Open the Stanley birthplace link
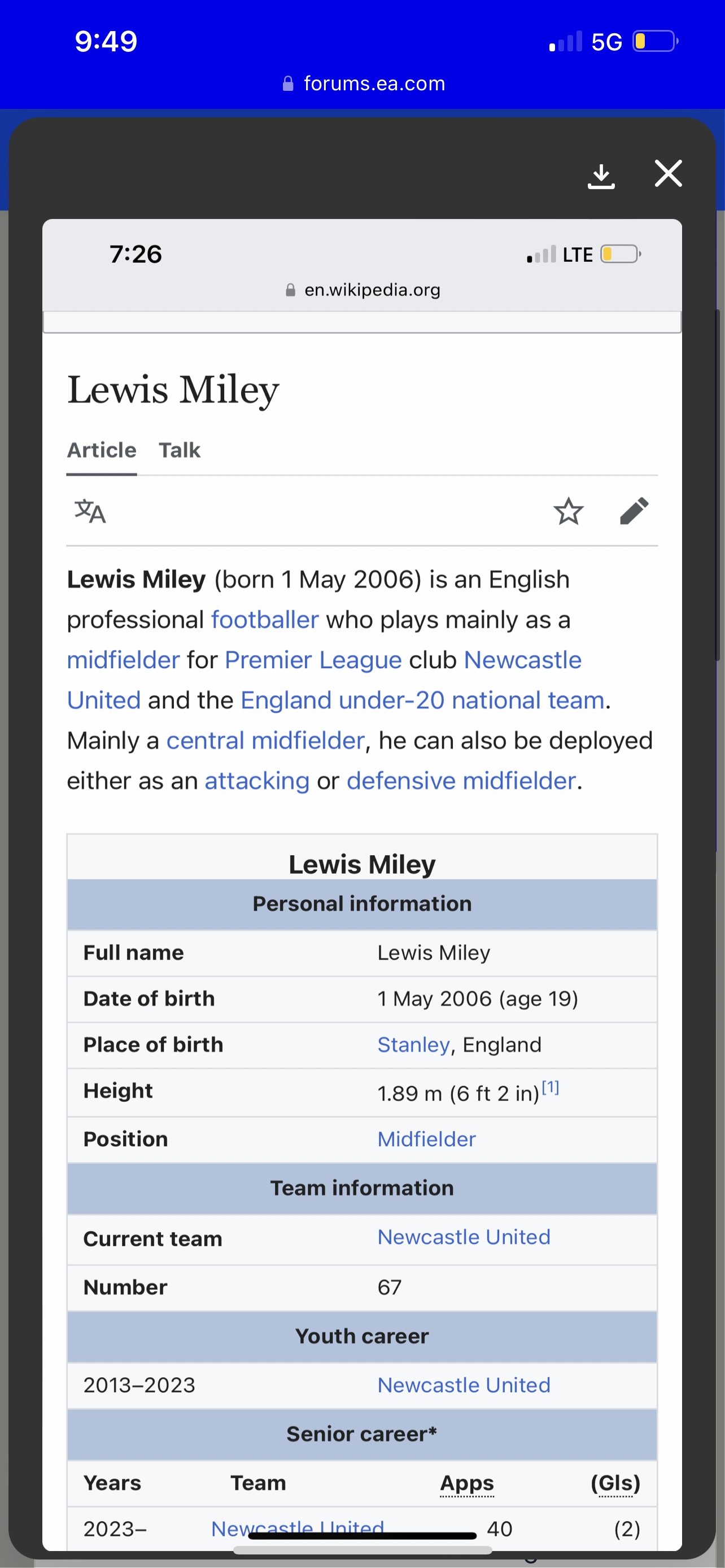Image resolution: width=725 pixels, height=1568 pixels. [x=413, y=1045]
